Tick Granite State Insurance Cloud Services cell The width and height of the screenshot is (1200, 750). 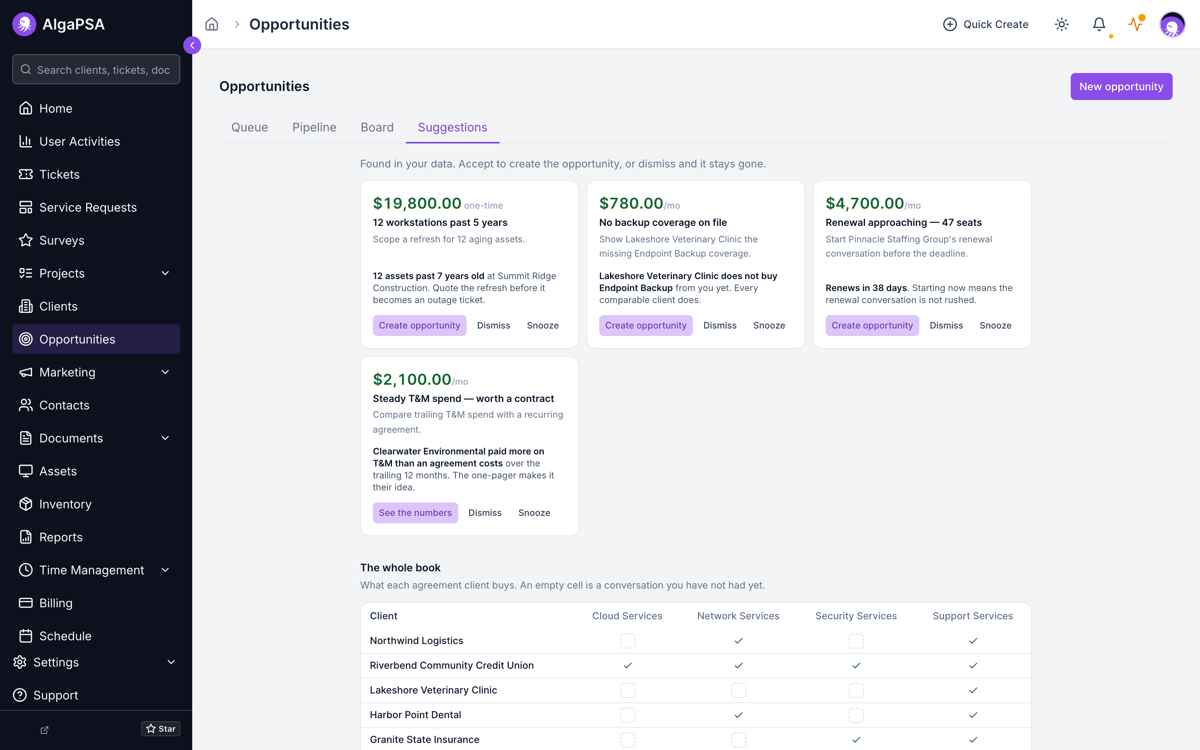click(627, 740)
